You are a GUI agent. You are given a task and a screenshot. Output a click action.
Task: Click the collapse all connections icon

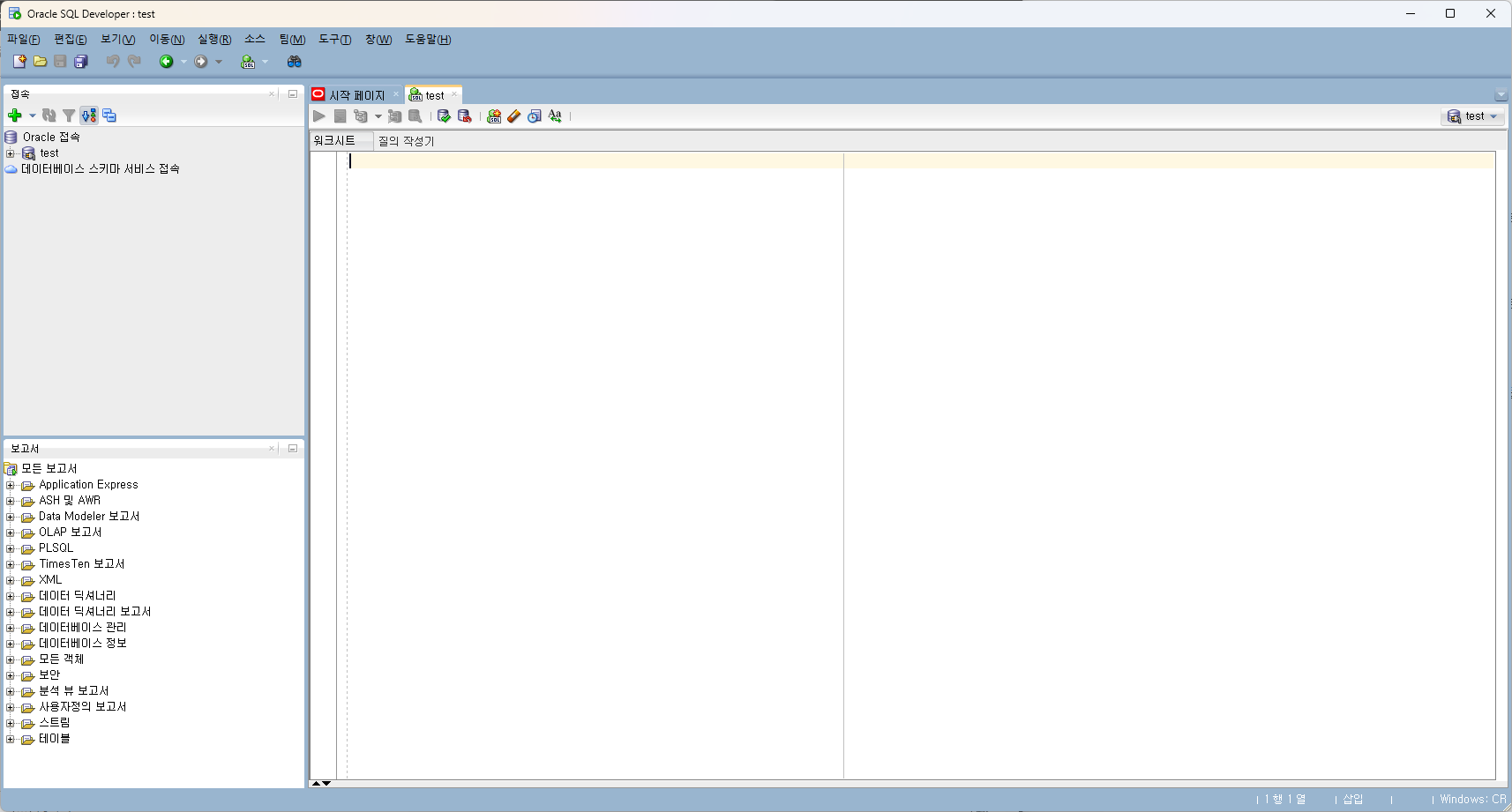click(109, 115)
